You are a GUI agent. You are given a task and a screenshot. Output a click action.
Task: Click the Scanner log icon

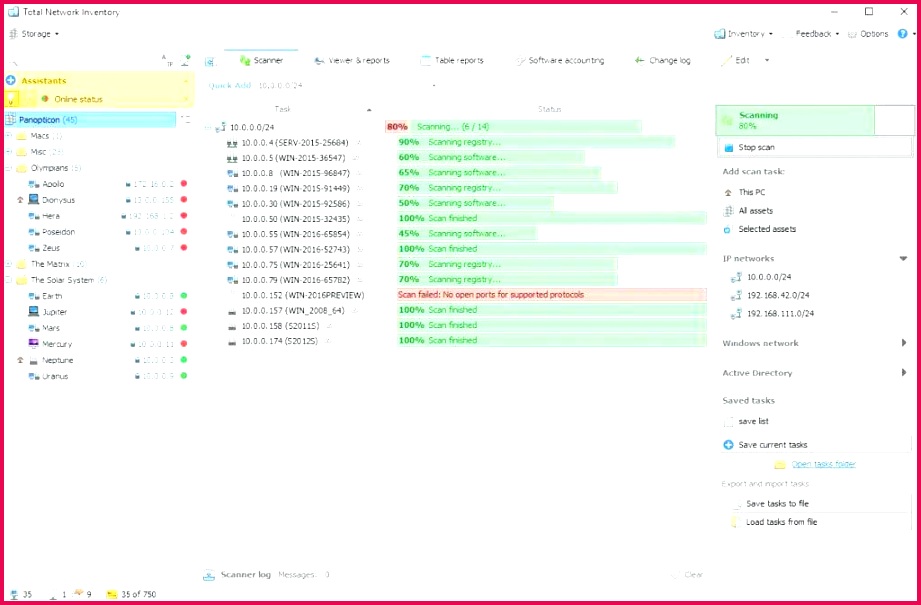209,575
